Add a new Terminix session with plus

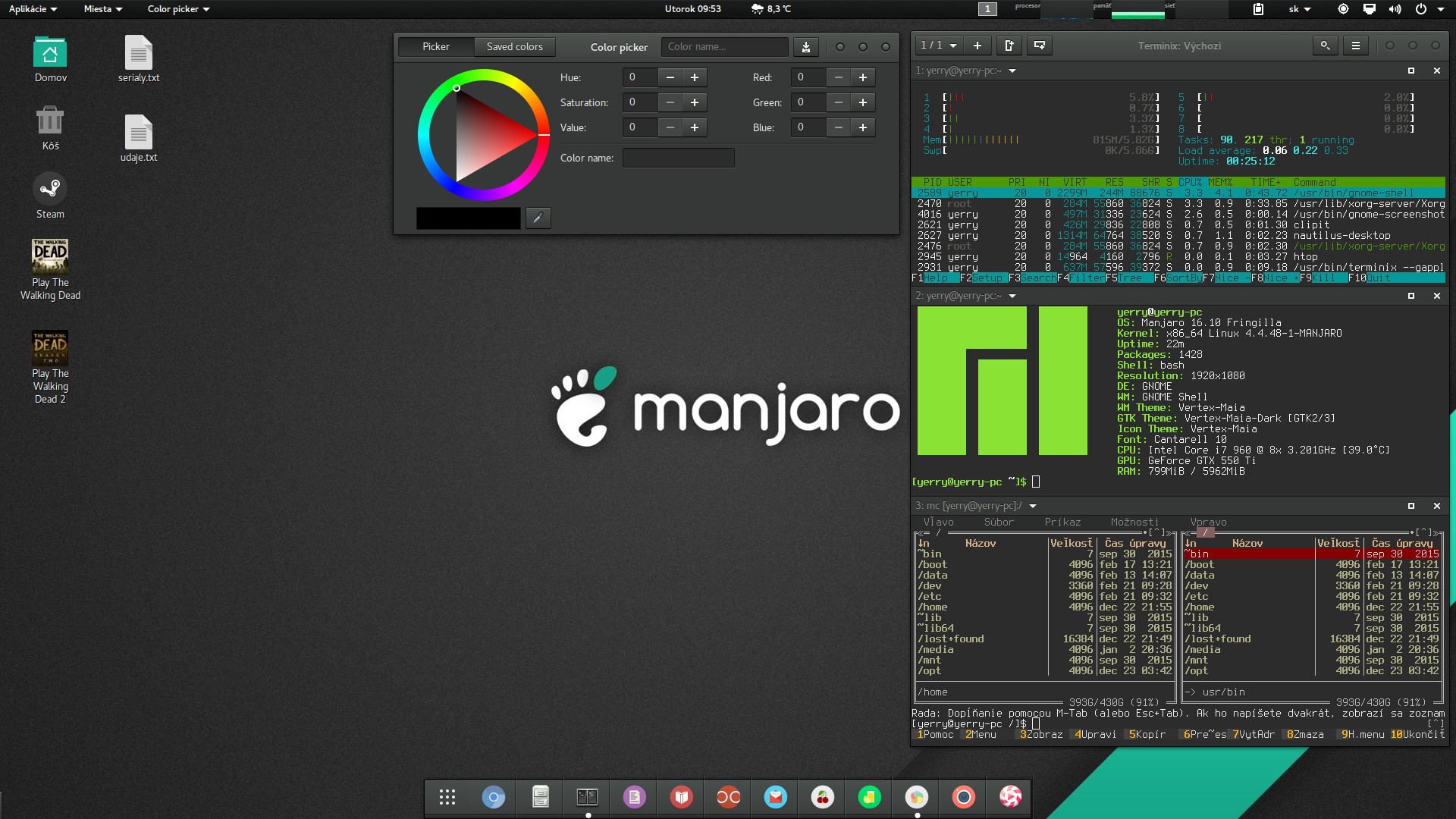click(x=977, y=45)
